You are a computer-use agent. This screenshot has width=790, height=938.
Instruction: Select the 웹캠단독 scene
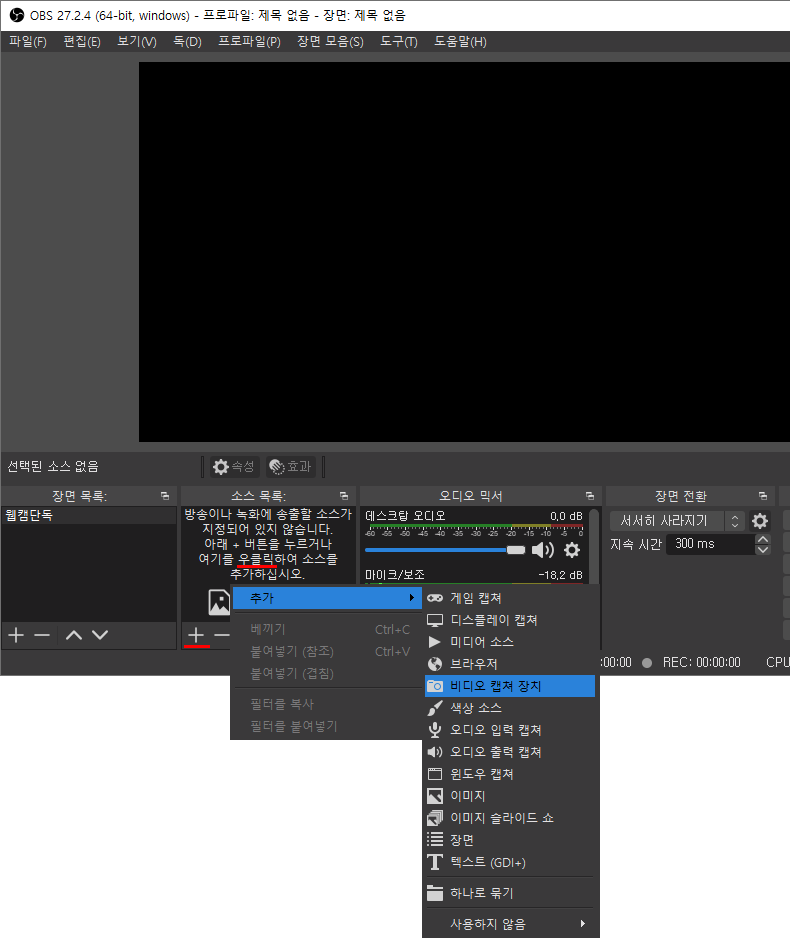pyautogui.click(x=89, y=516)
